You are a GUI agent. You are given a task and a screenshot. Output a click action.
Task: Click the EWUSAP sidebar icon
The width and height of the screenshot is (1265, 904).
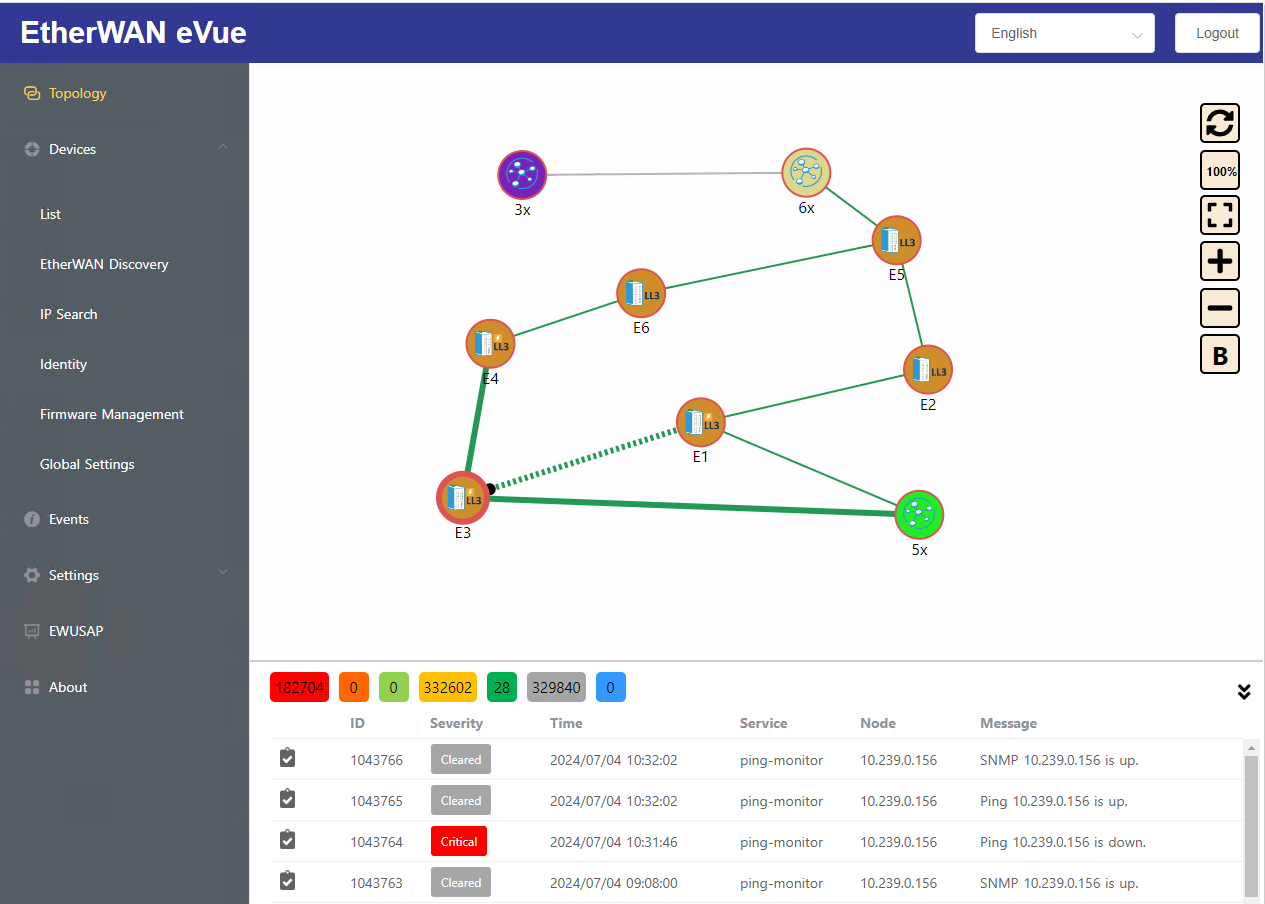31,631
